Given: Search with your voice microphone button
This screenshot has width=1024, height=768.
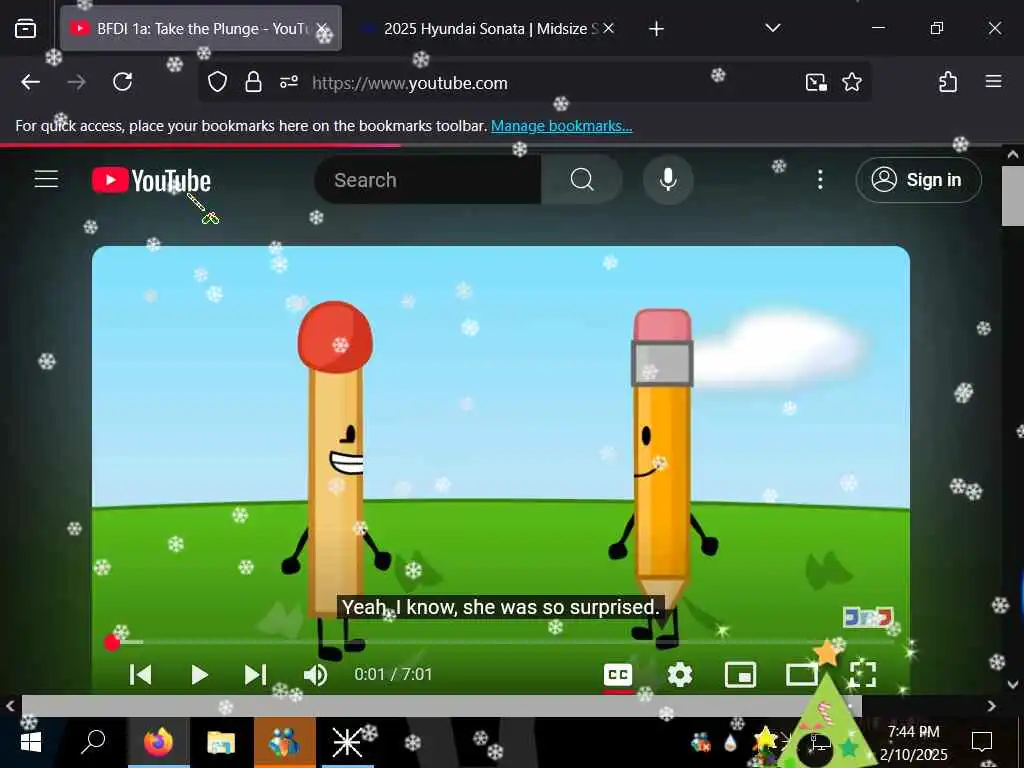Looking at the screenshot, I should (x=667, y=180).
